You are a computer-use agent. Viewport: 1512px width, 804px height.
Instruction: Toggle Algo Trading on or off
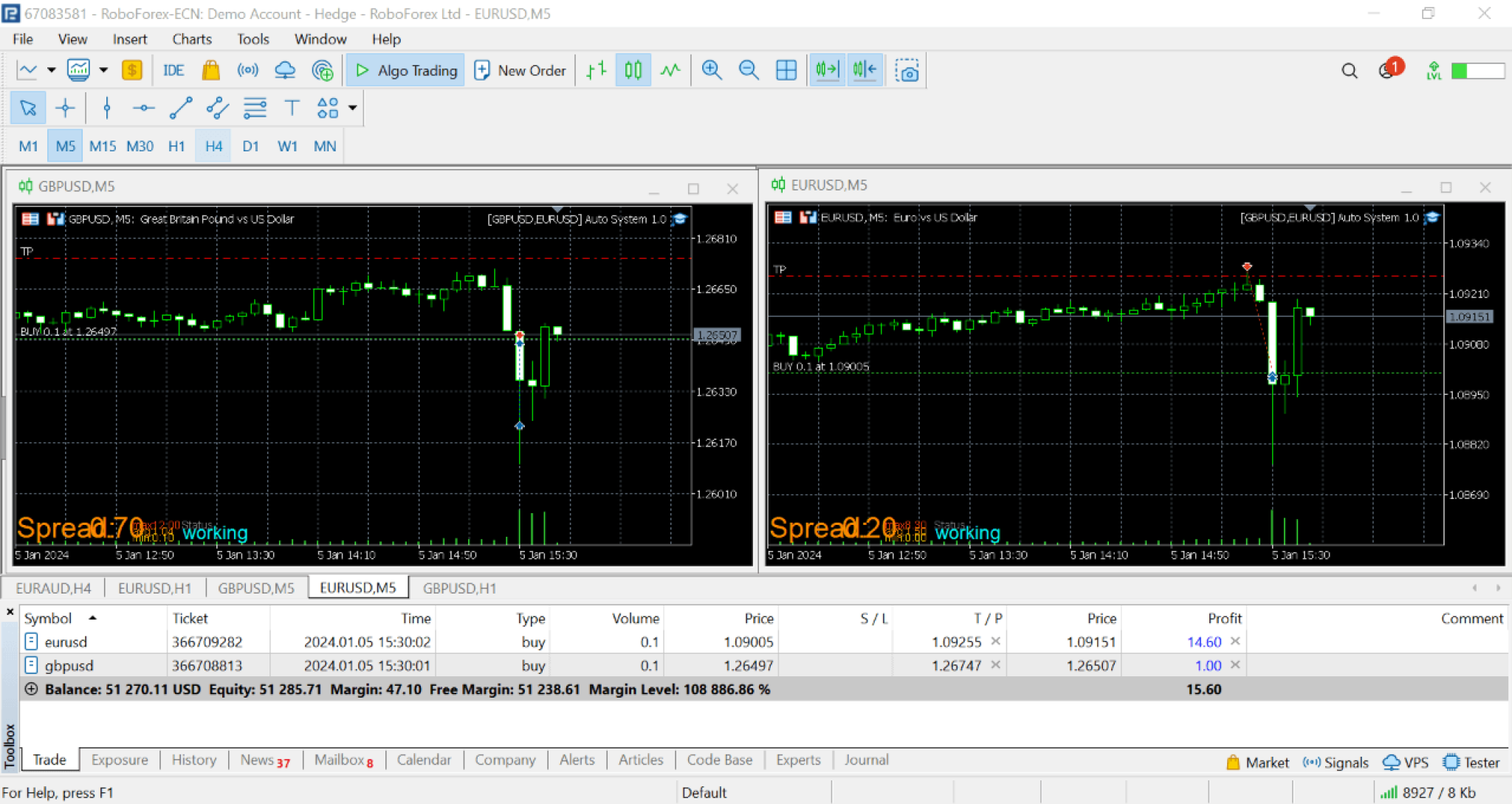click(405, 70)
